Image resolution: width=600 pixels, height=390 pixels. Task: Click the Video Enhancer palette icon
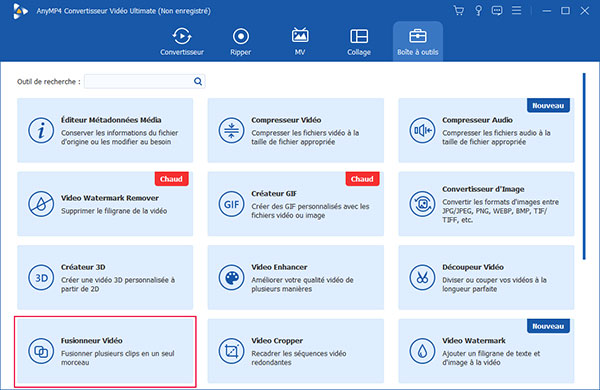coord(231,277)
